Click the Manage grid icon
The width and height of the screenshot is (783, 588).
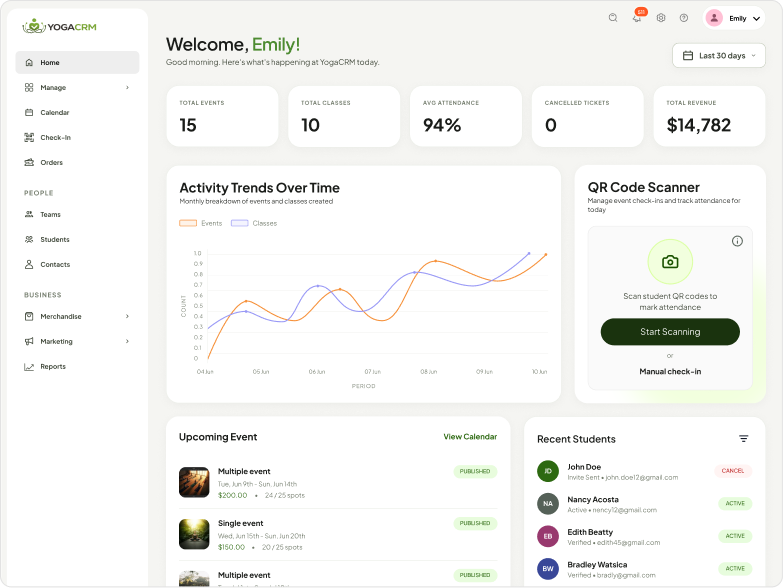click(x=29, y=87)
